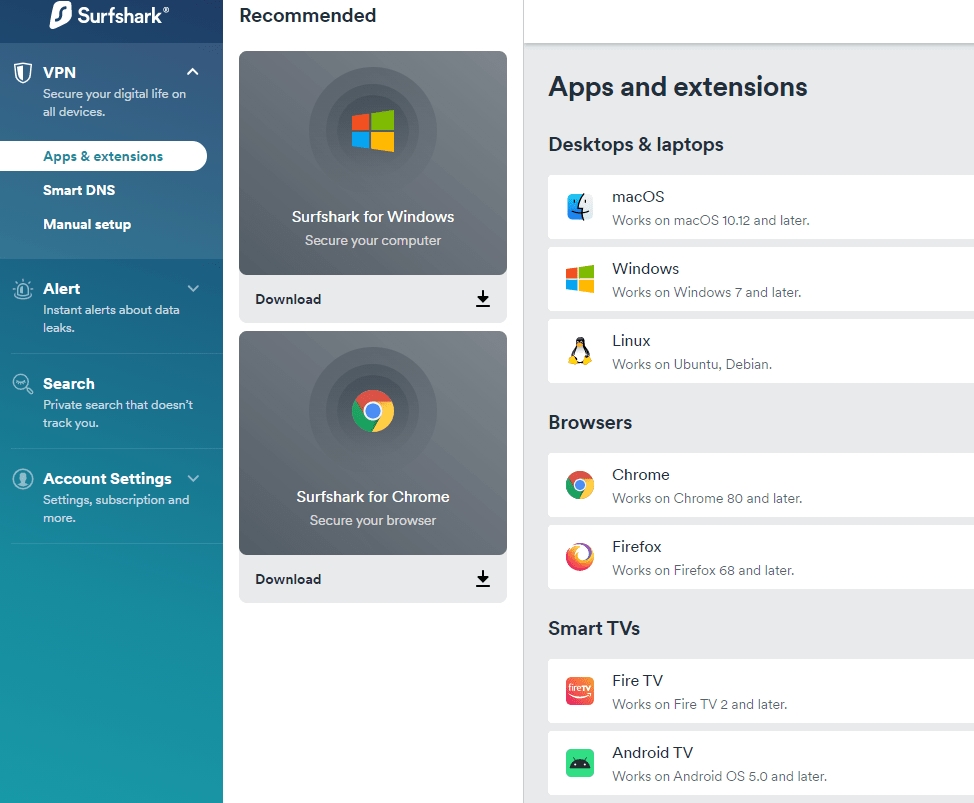Click the Alert bell icon
This screenshot has width=974, height=803.
tap(22, 287)
